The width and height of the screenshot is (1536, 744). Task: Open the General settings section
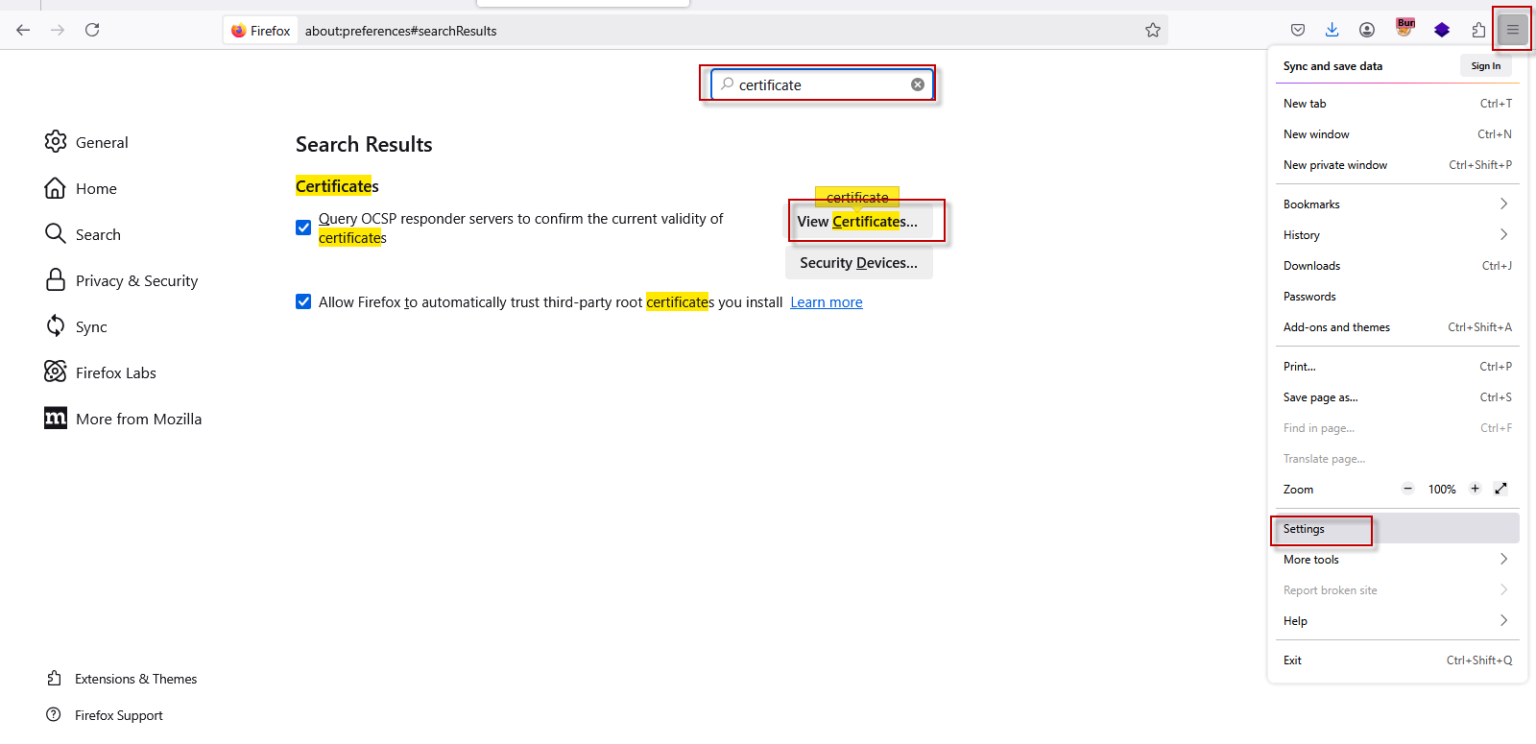(102, 141)
